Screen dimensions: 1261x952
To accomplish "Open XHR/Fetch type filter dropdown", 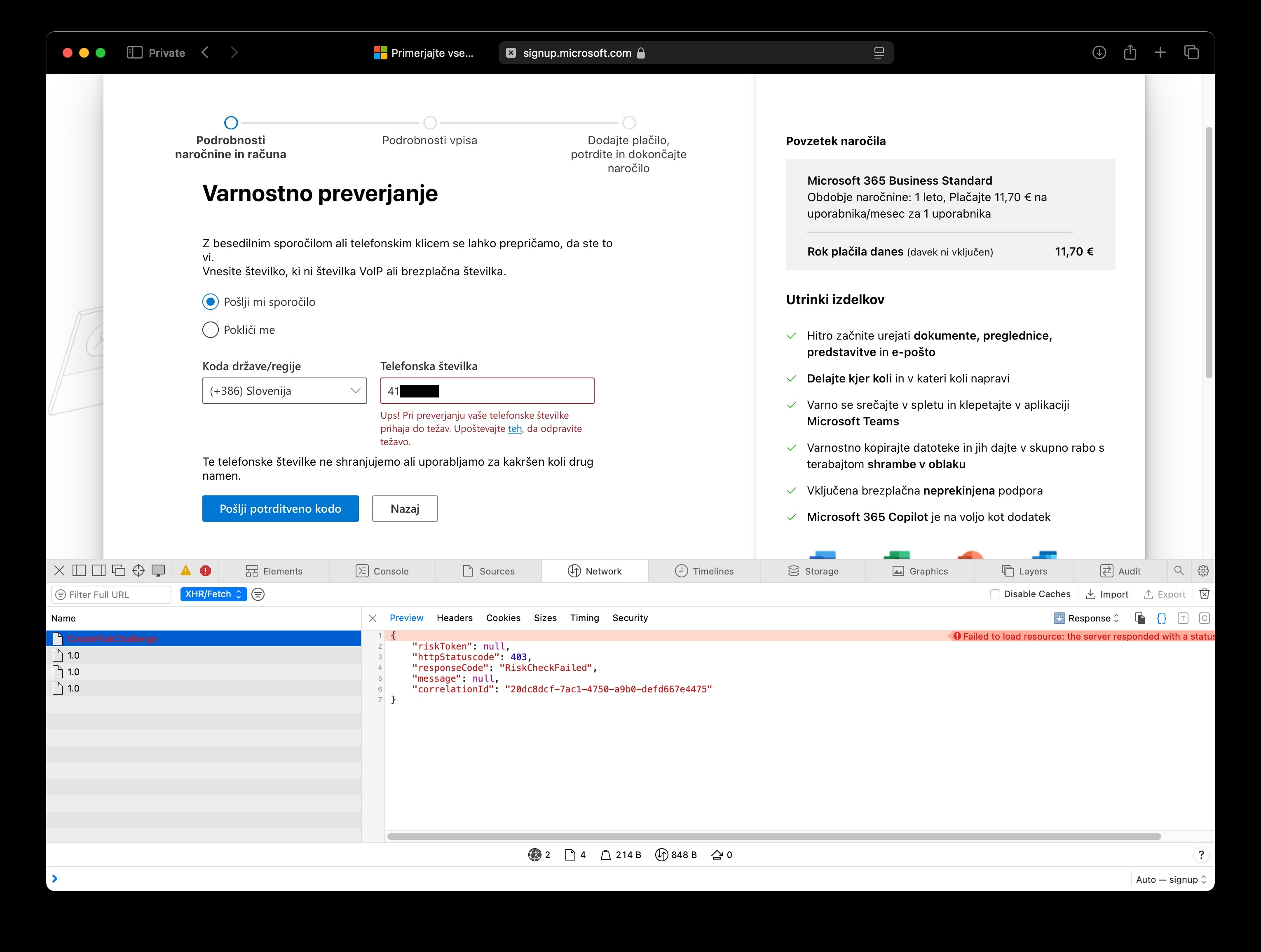I will coord(214,594).
